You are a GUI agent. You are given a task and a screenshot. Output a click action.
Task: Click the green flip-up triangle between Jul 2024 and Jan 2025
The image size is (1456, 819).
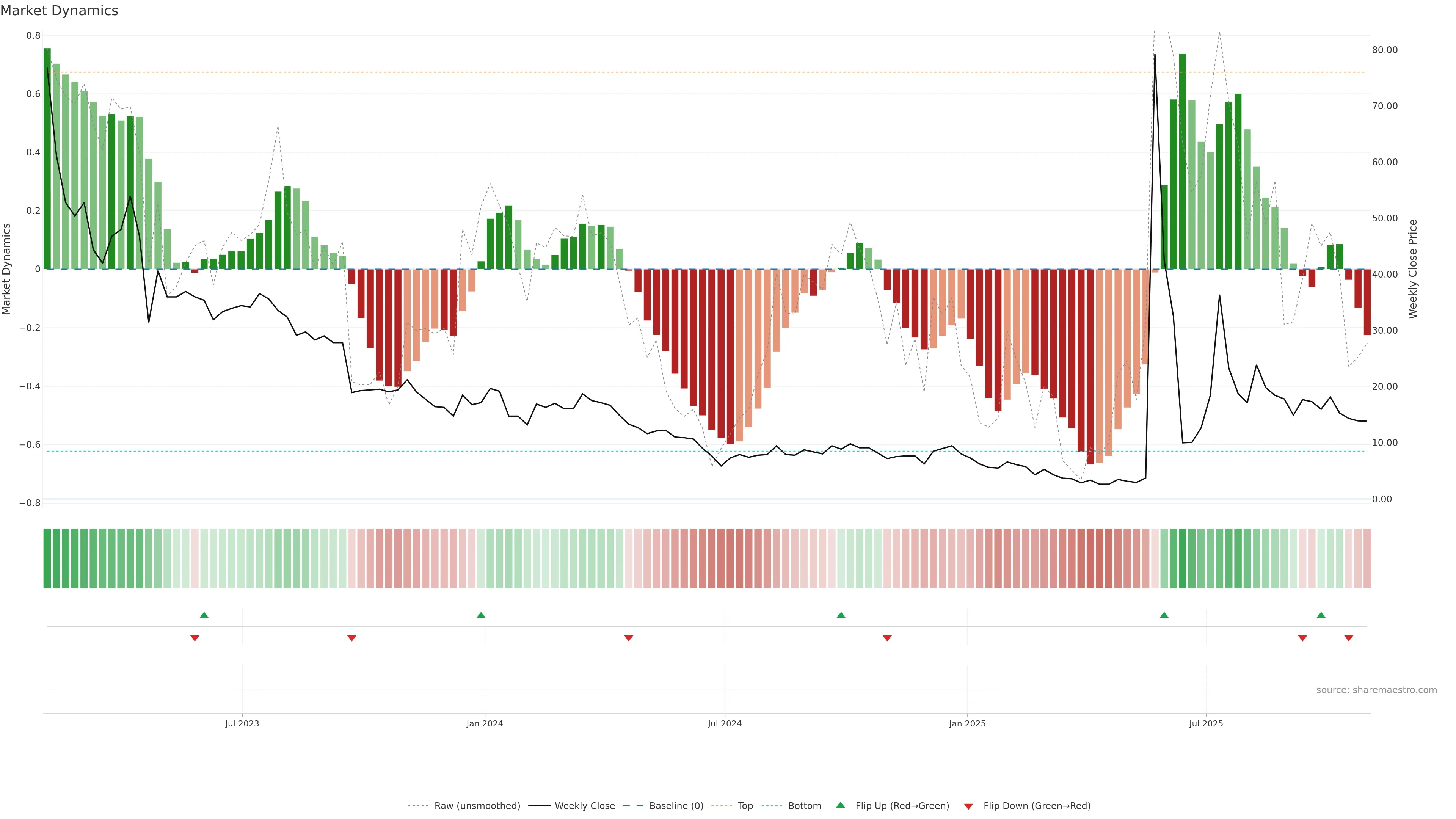pyautogui.click(x=841, y=615)
